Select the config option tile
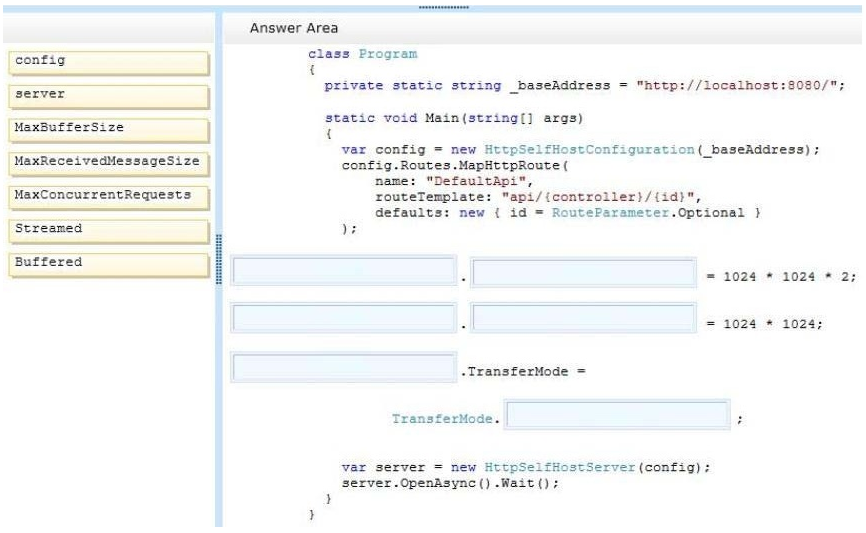The height and width of the screenshot is (533, 866). (x=109, y=62)
